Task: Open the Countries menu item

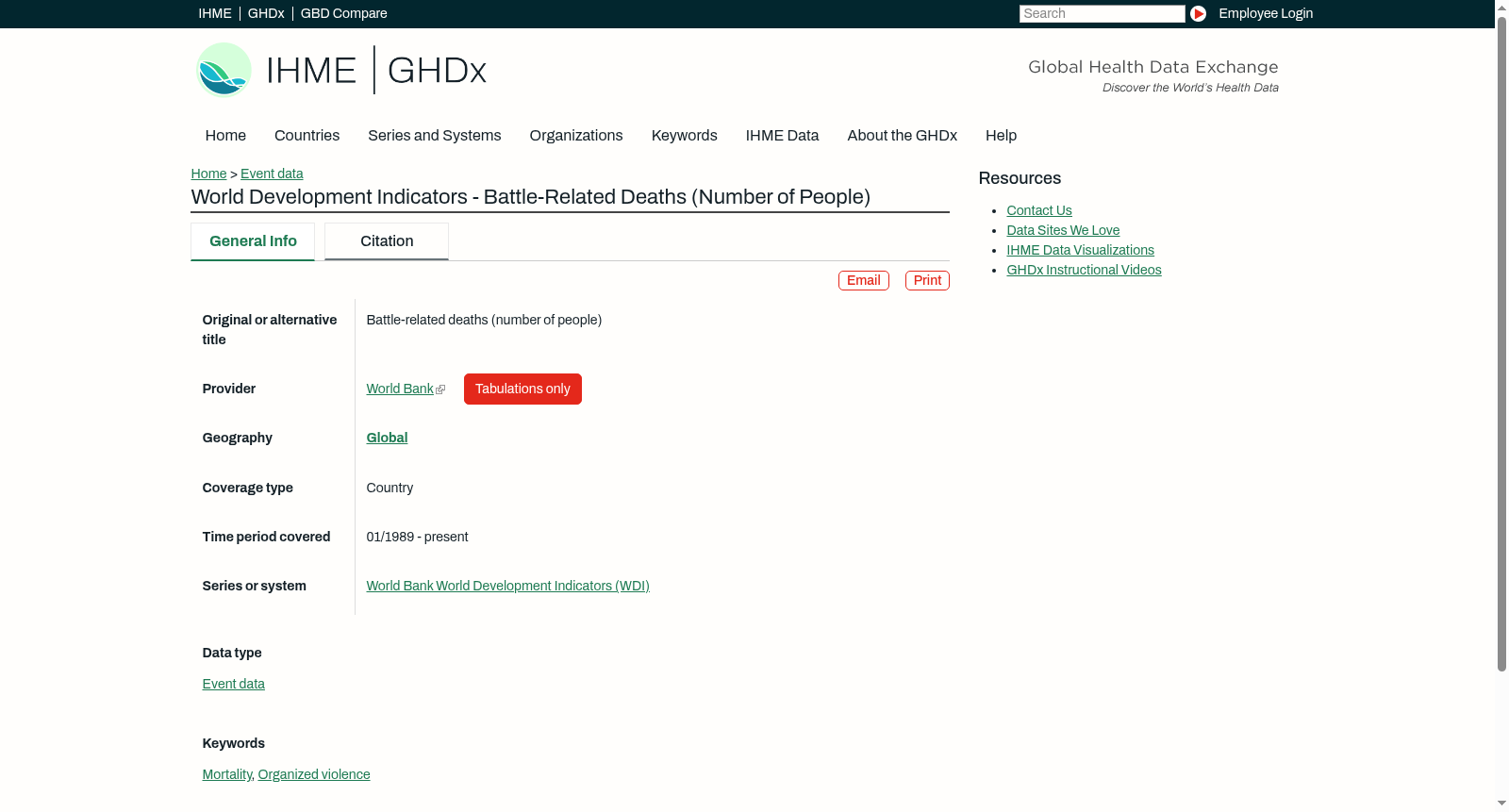Action: click(x=307, y=136)
